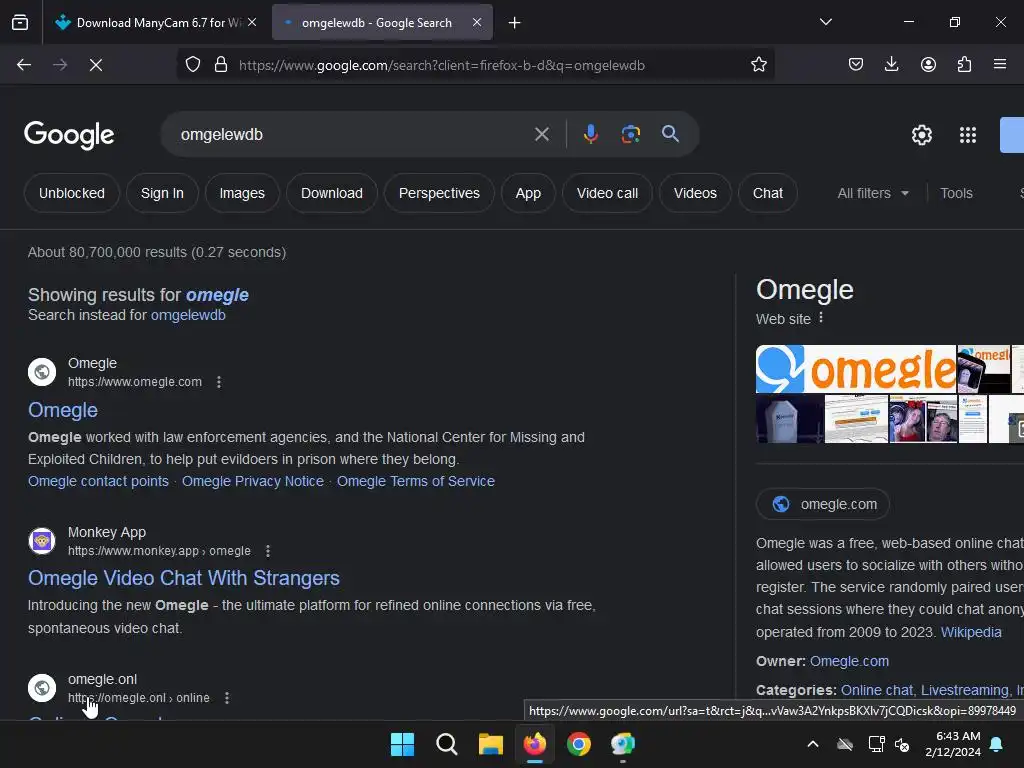
Task: Open the Online chat category link
Action: (877, 690)
